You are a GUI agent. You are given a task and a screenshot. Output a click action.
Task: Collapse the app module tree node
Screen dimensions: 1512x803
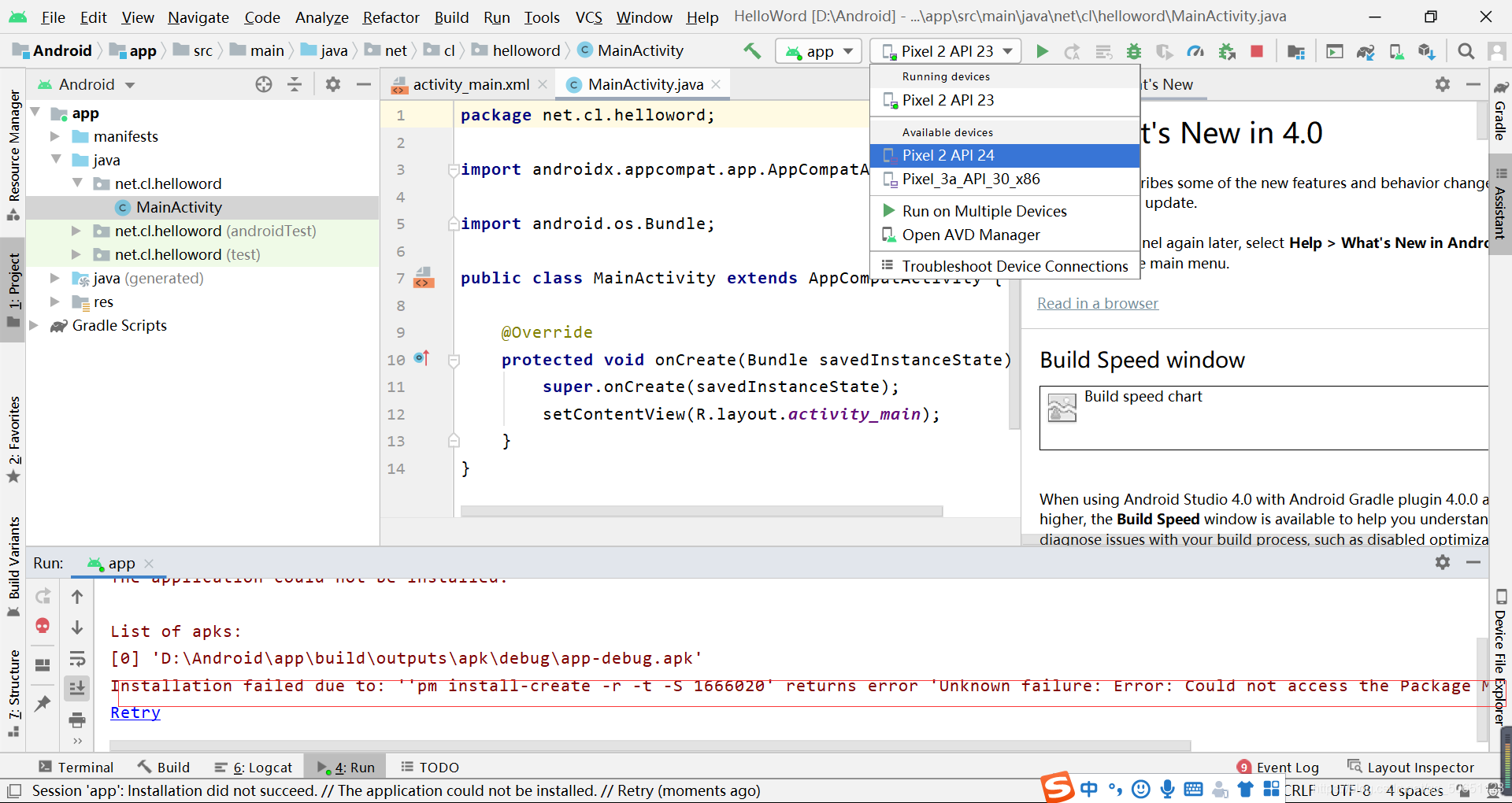click(35, 113)
